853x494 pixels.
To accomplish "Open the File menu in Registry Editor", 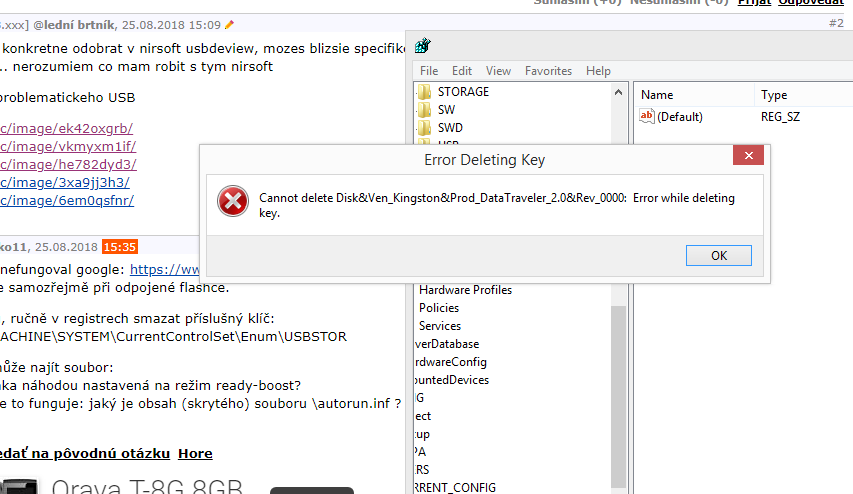I will click(x=429, y=71).
